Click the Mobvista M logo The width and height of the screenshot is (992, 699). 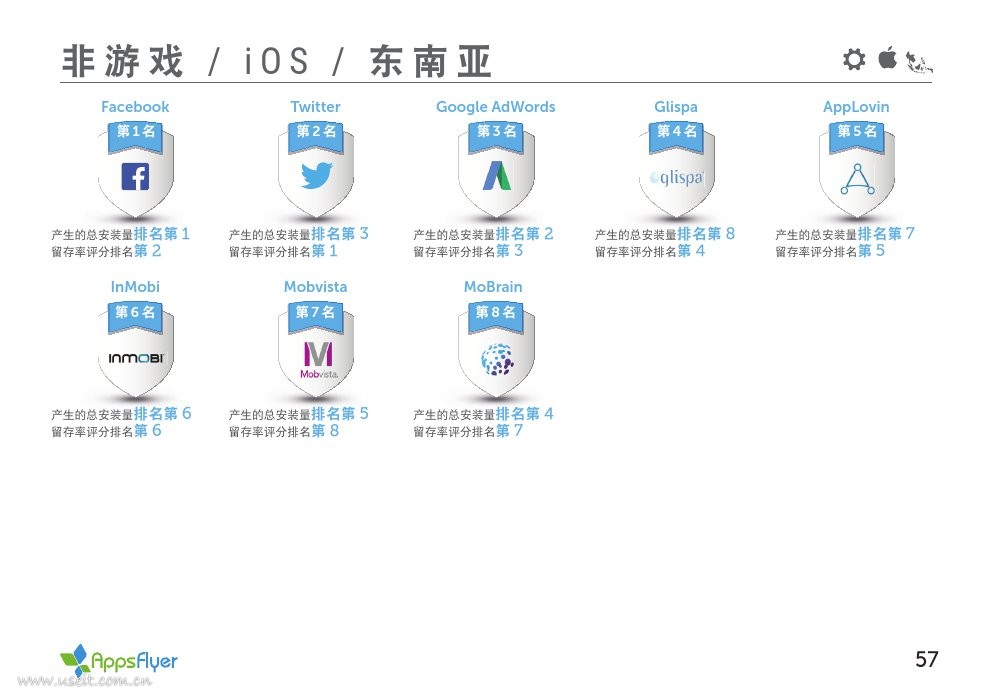(318, 359)
